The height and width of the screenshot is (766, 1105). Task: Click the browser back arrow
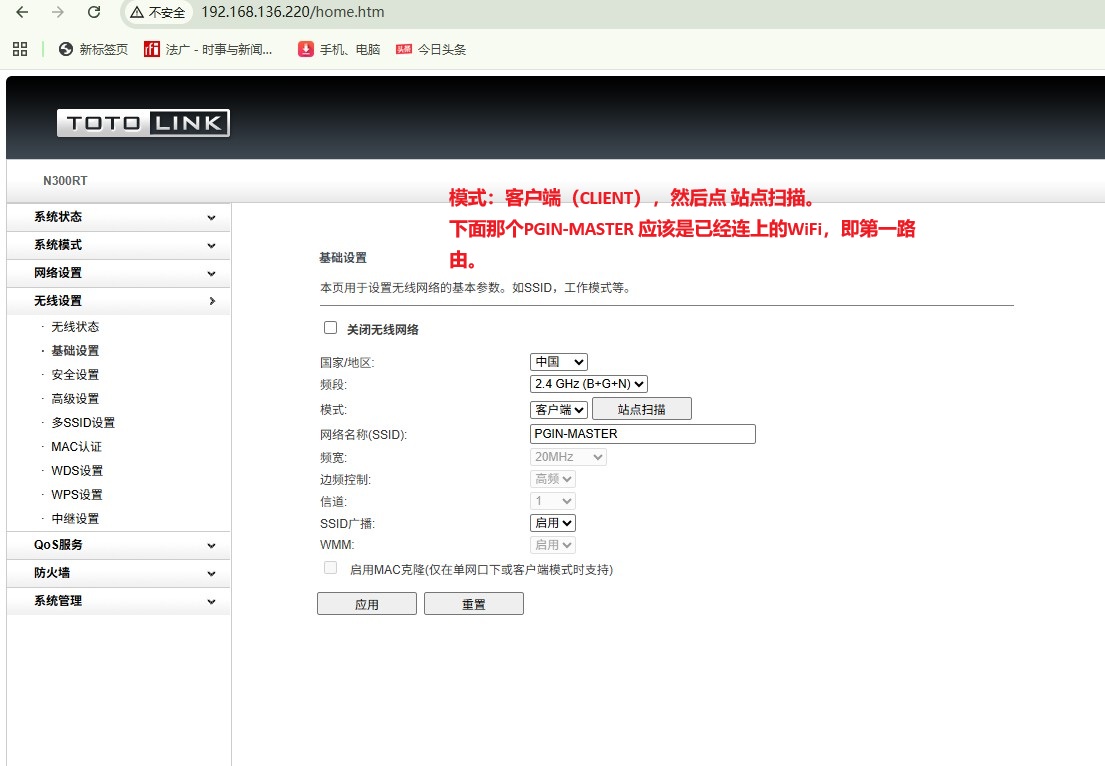point(22,12)
